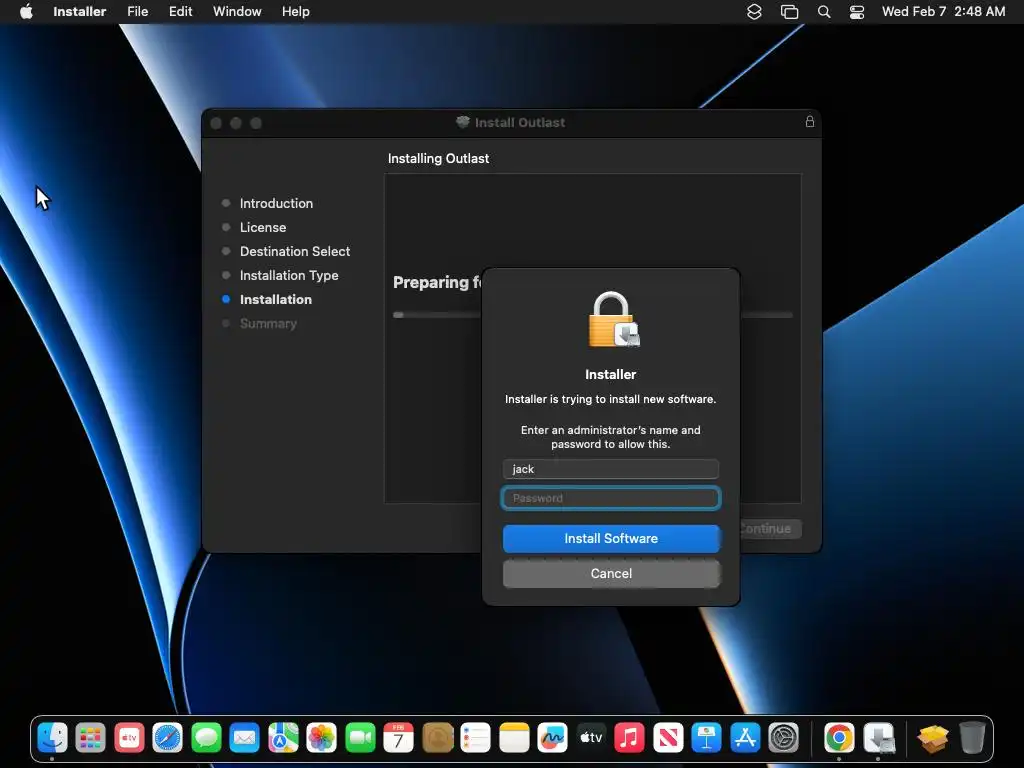The image size is (1024, 768).
Task: Open the News app icon
Action: pos(668,738)
